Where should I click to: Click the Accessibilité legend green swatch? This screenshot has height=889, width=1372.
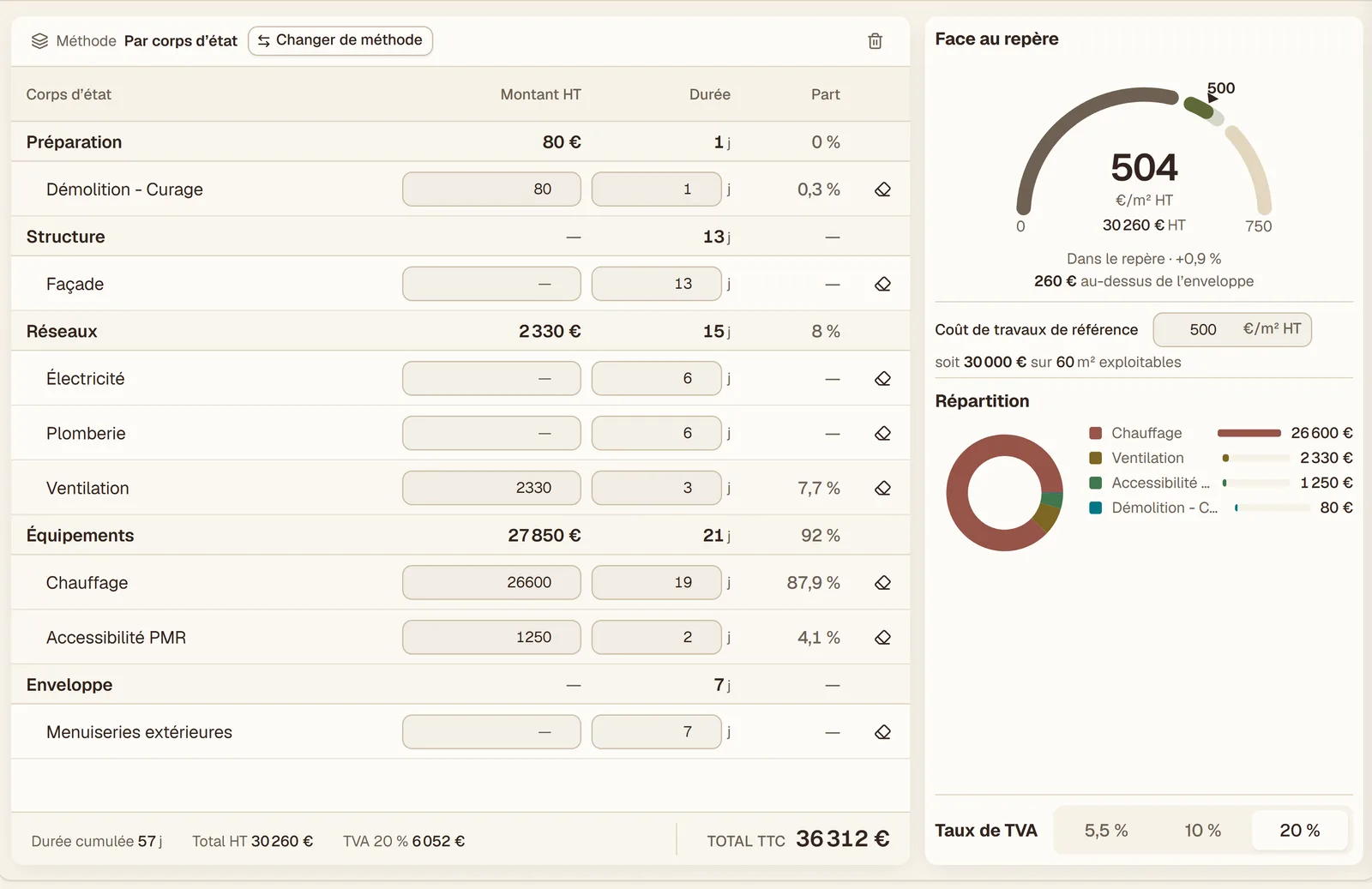pyautogui.click(x=1095, y=483)
